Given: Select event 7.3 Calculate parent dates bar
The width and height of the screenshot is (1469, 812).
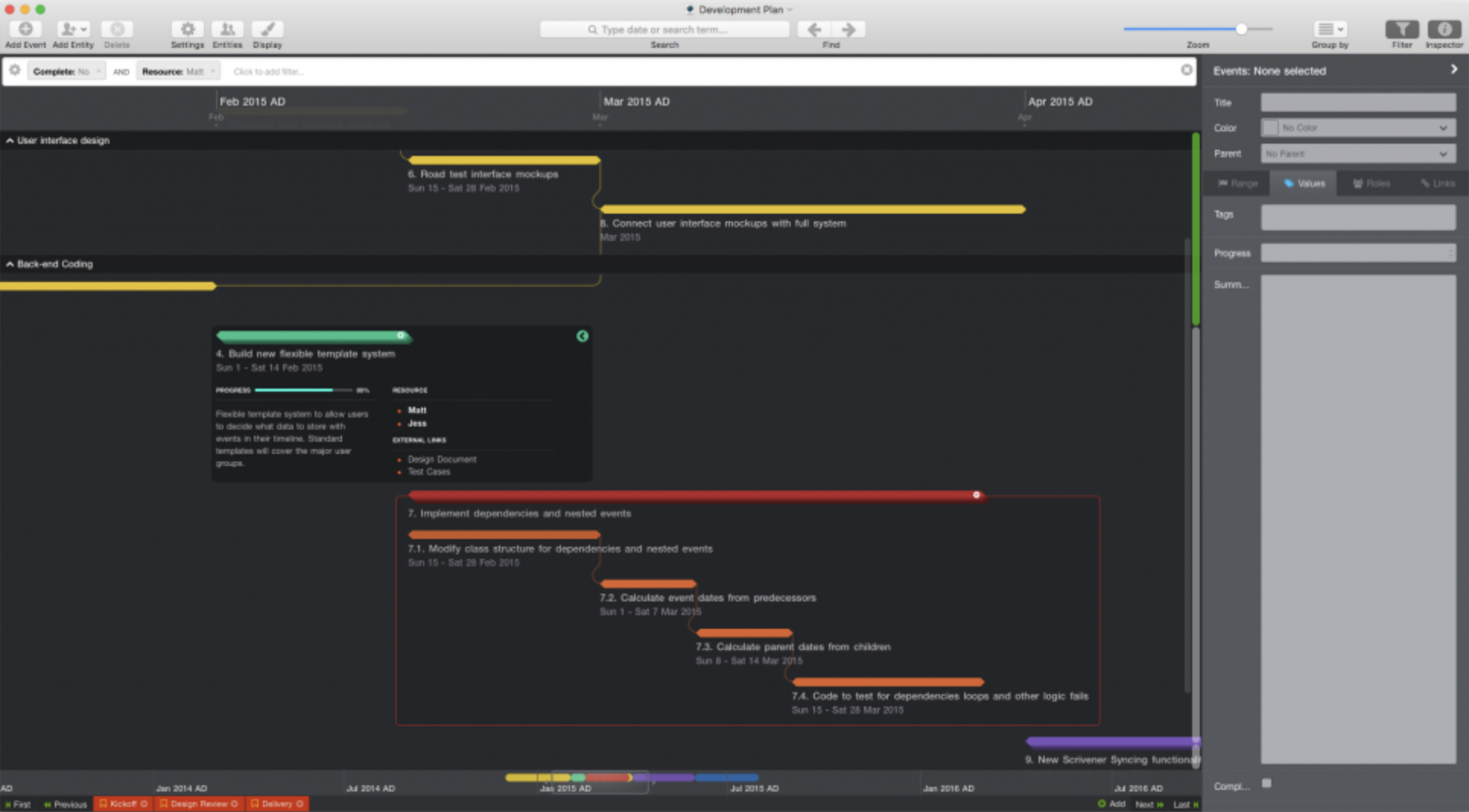Looking at the screenshot, I should (744, 633).
